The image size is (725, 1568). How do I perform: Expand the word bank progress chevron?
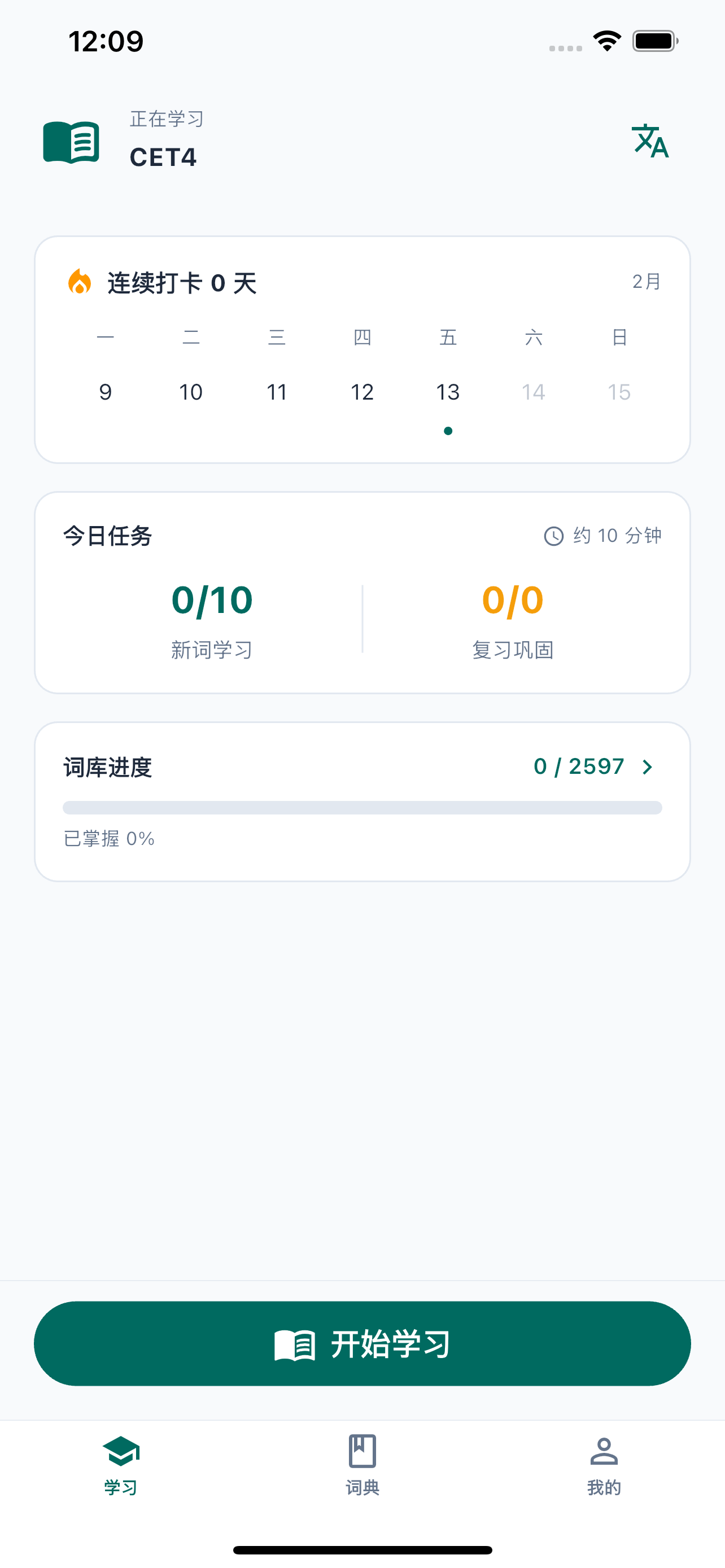648,767
